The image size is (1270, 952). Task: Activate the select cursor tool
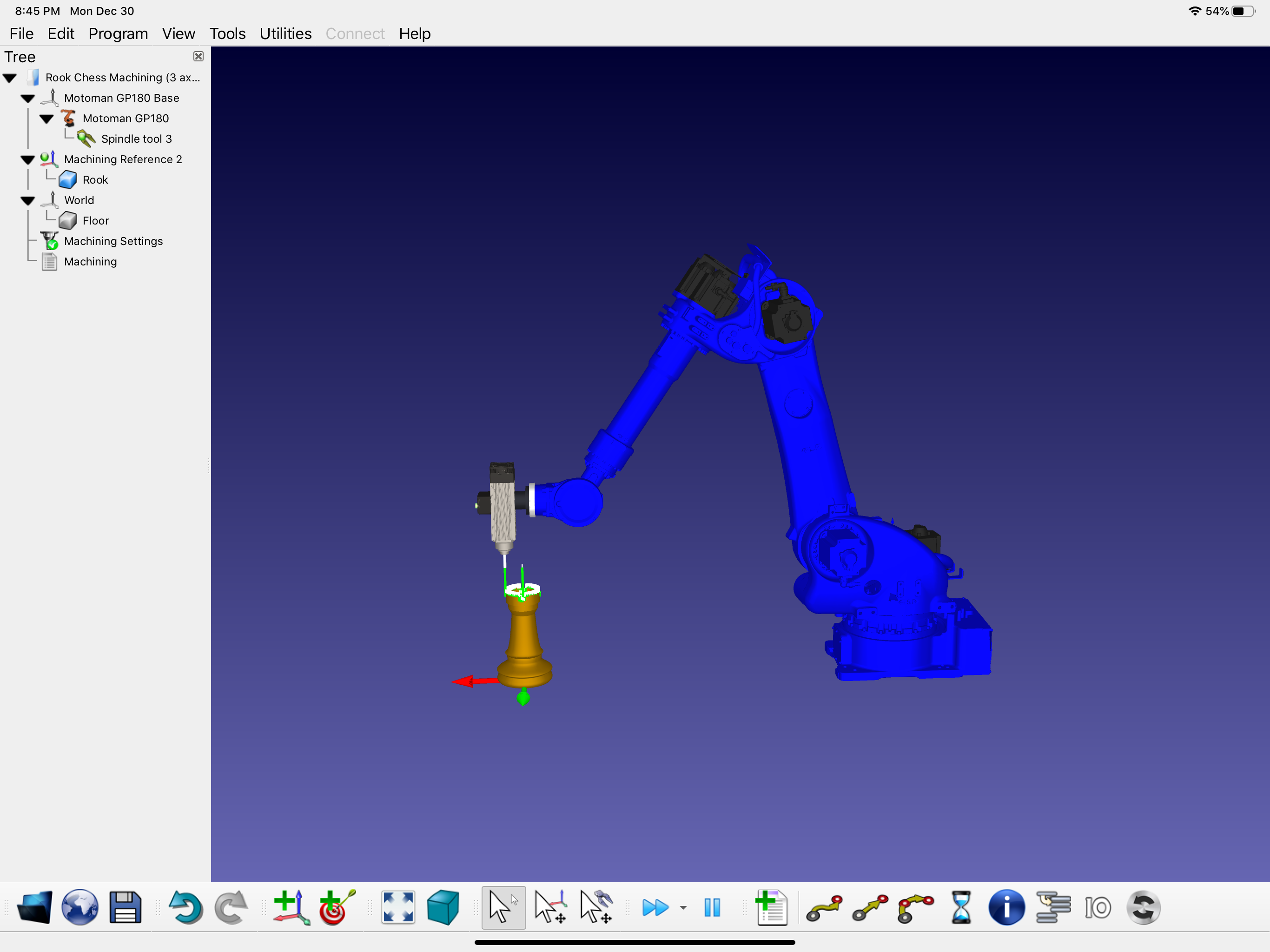[x=503, y=907]
